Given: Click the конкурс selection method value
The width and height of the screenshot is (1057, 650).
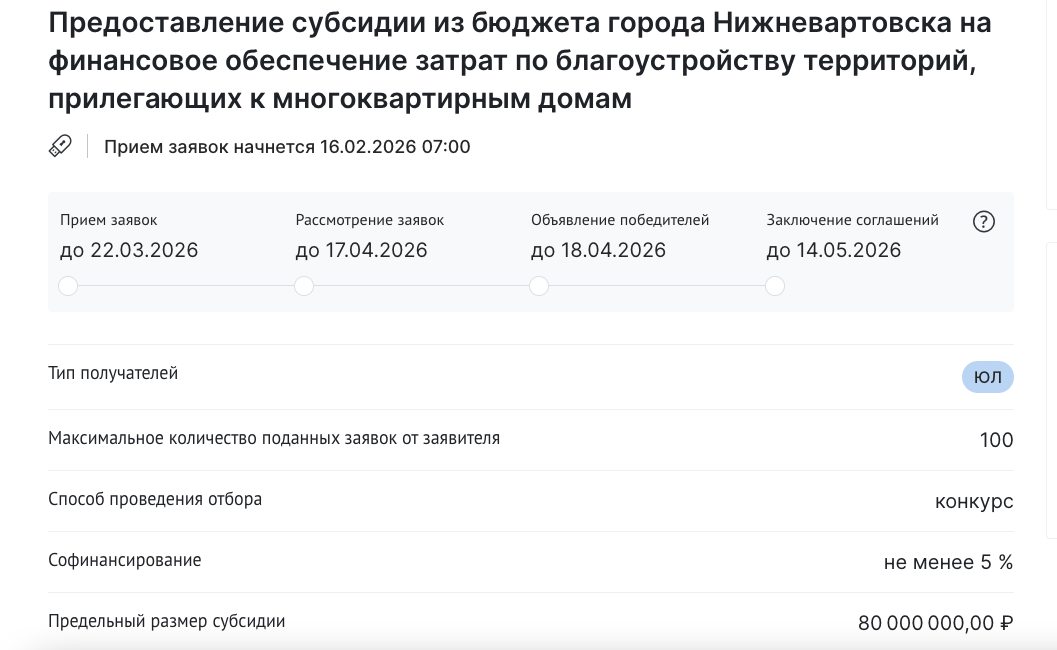Looking at the screenshot, I should point(974,501).
